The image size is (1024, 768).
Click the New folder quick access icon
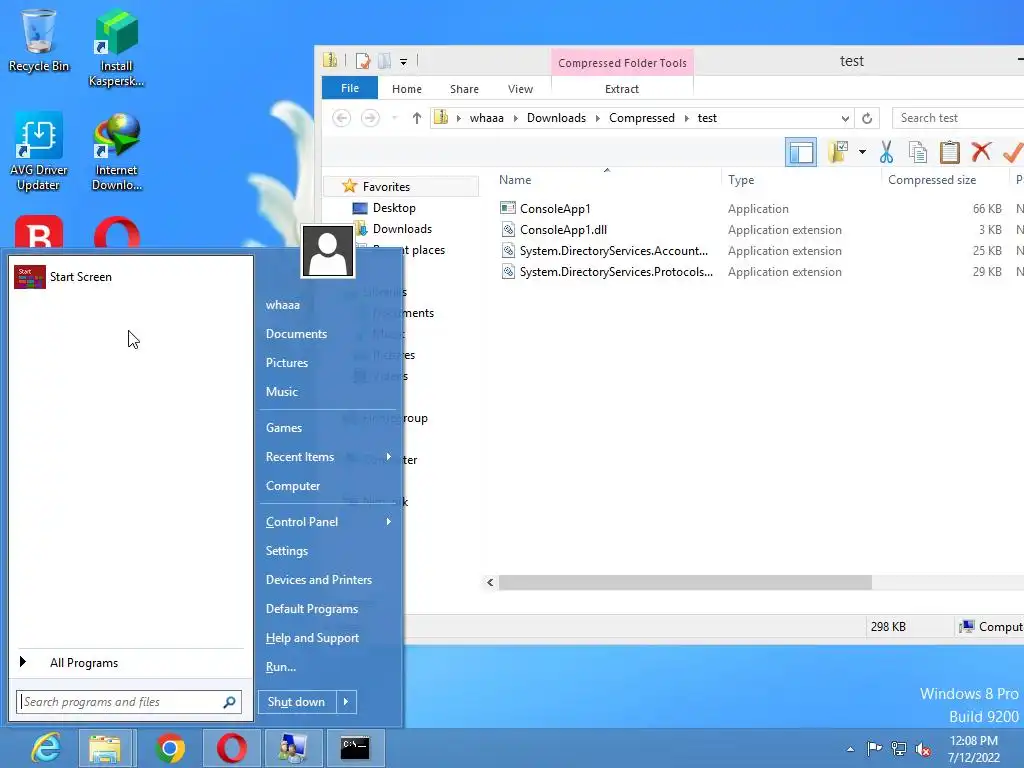[384, 61]
